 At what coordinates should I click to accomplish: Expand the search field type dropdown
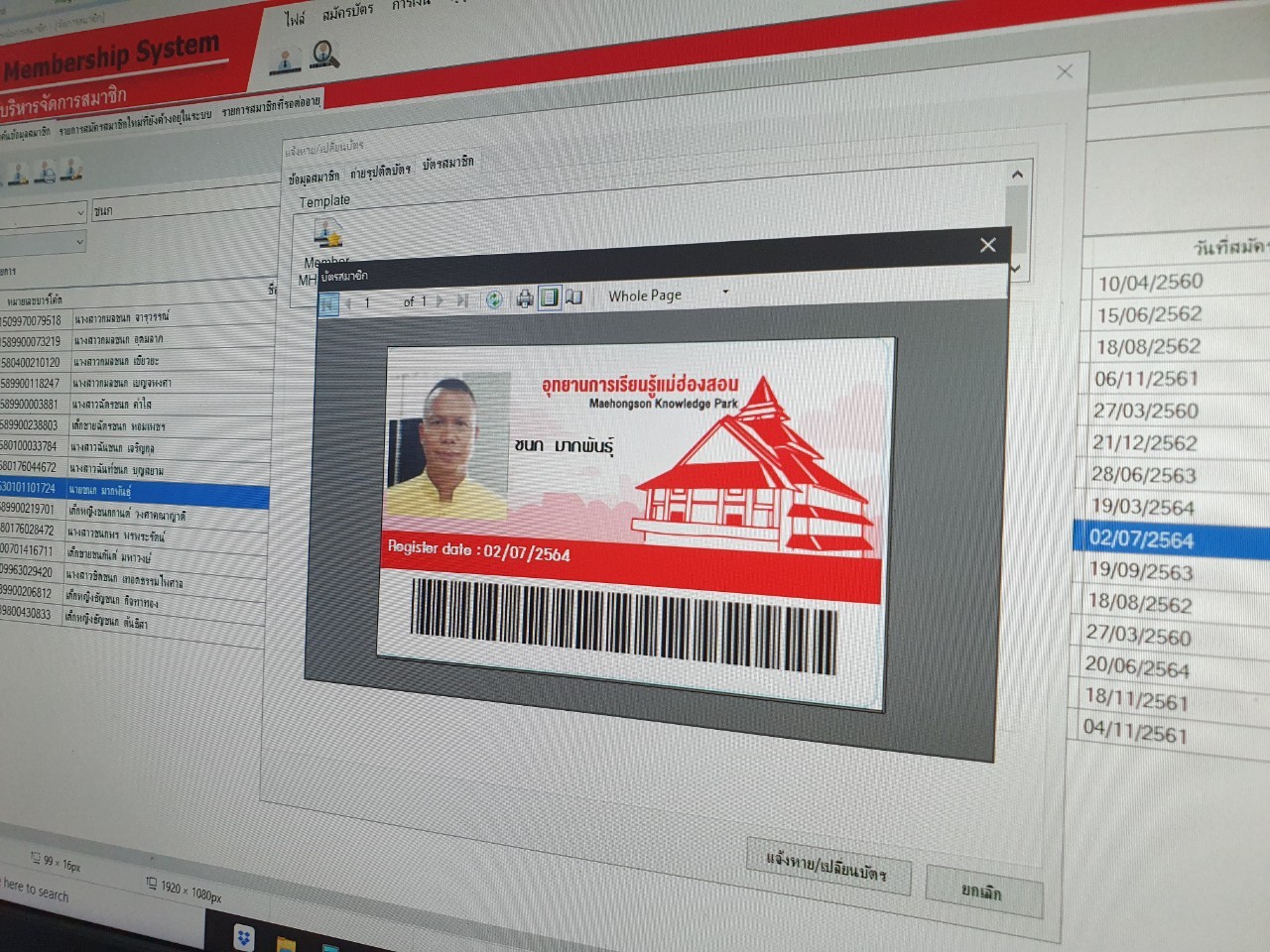[80, 212]
